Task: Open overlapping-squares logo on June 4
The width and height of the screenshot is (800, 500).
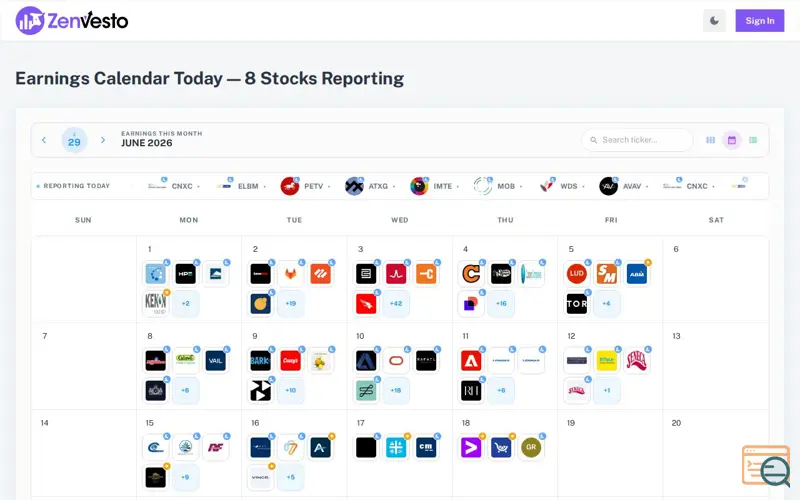Action: pyautogui.click(x=471, y=304)
